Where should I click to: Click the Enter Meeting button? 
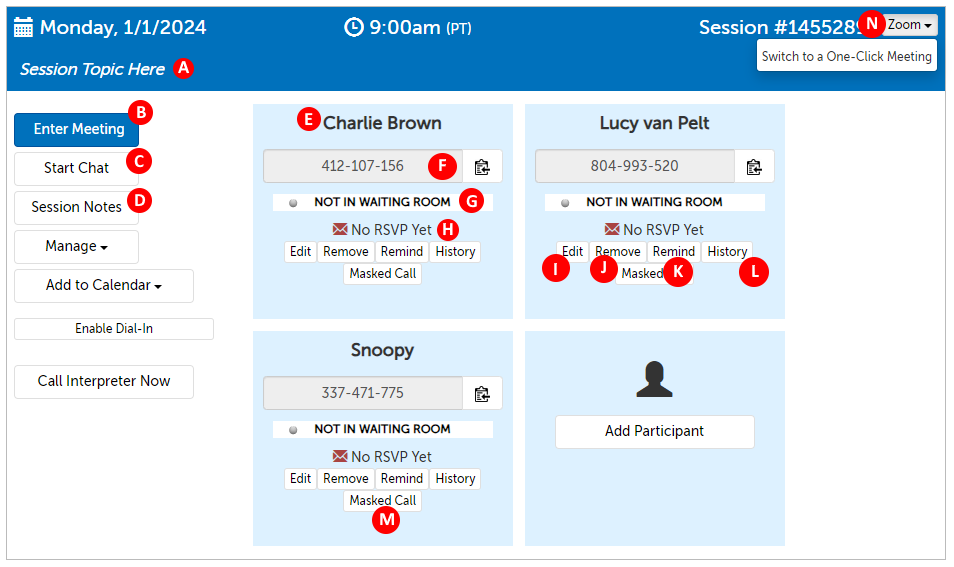(77, 130)
